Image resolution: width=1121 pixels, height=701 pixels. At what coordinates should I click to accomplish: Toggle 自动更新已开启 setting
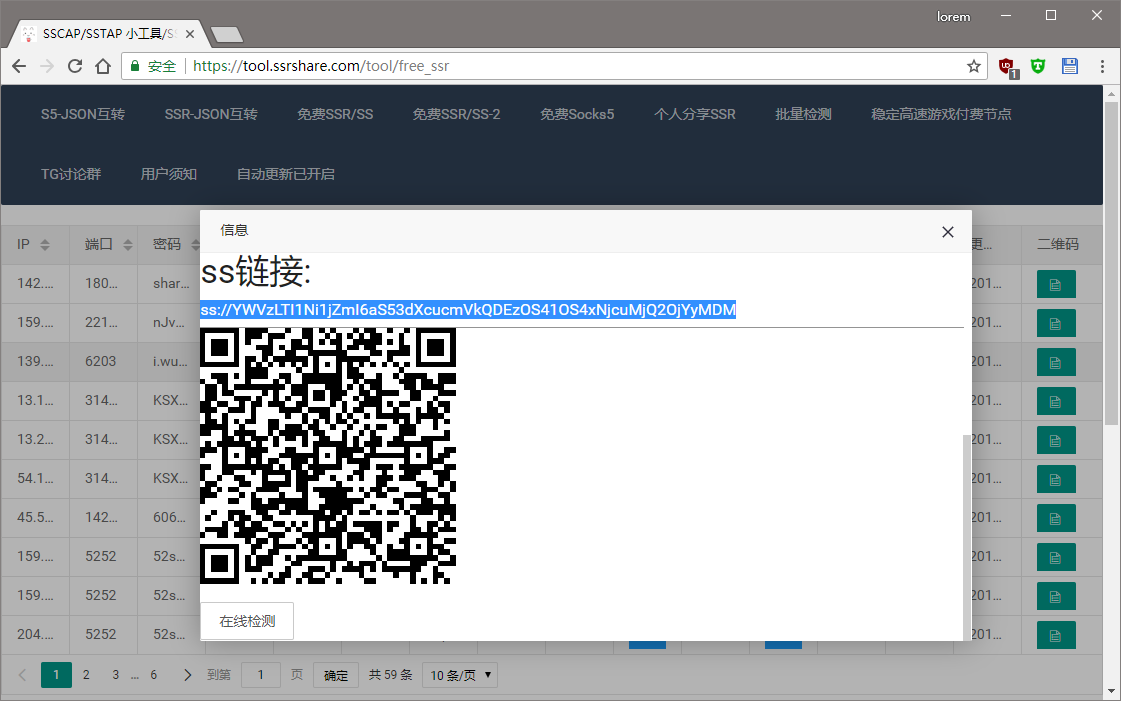tap(286, 174)
